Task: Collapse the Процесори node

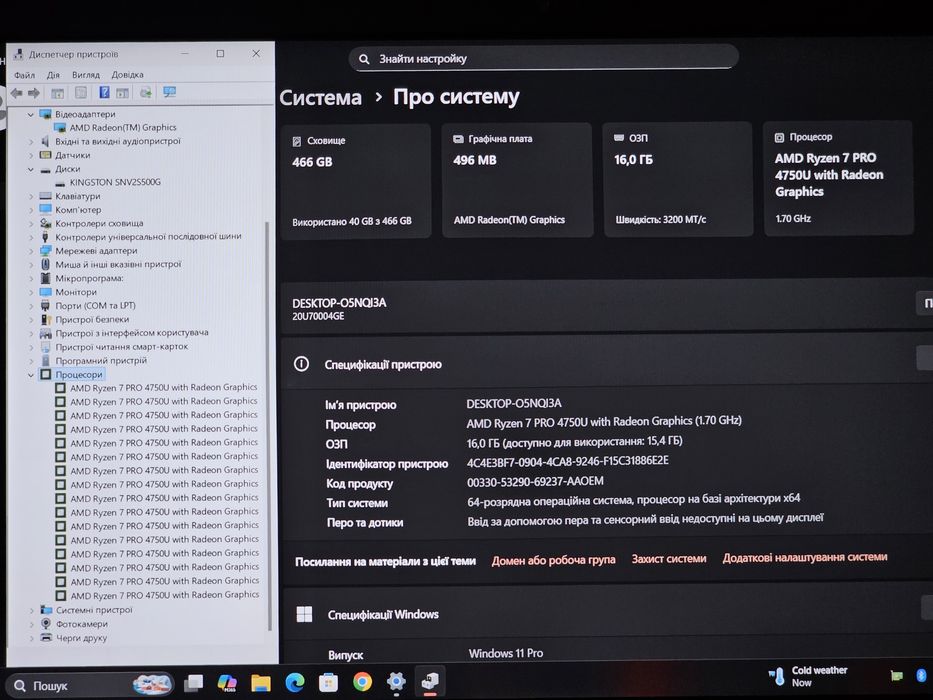Action: click(31, 375)
